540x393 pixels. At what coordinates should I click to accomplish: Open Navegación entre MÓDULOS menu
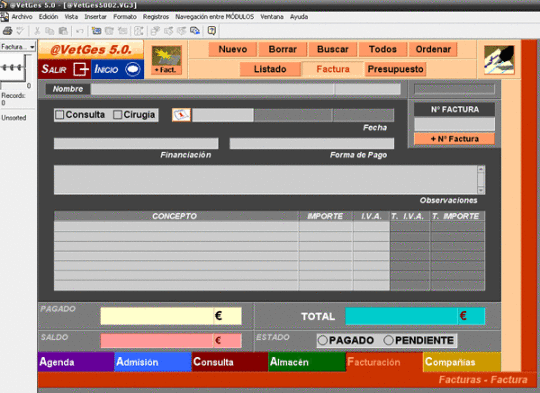(x=214, y=17)
